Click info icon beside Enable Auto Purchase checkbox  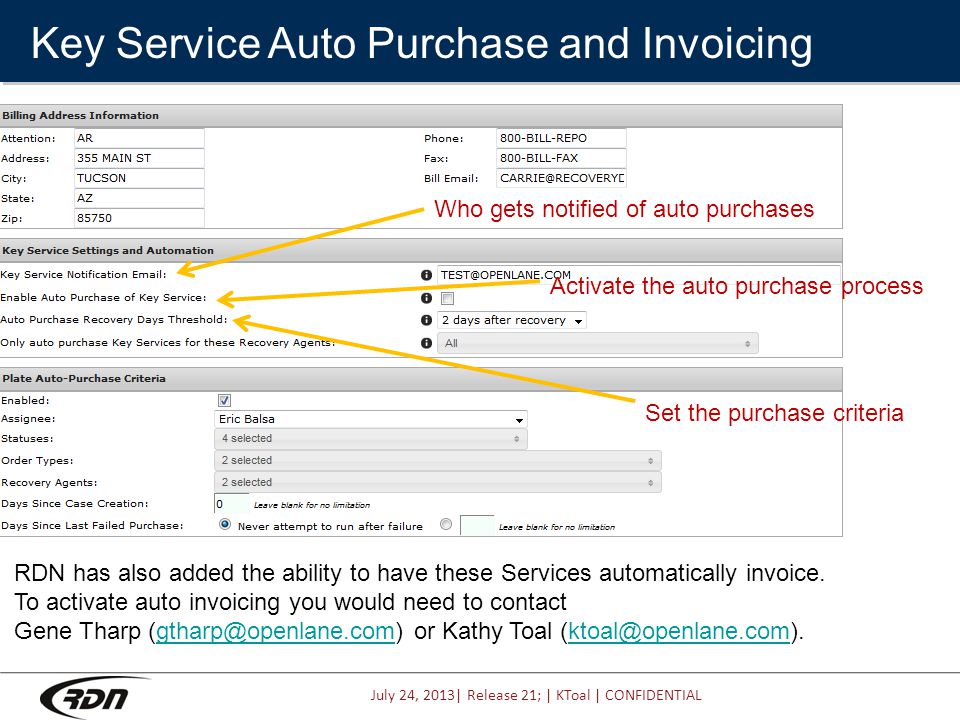coord(426,298)
